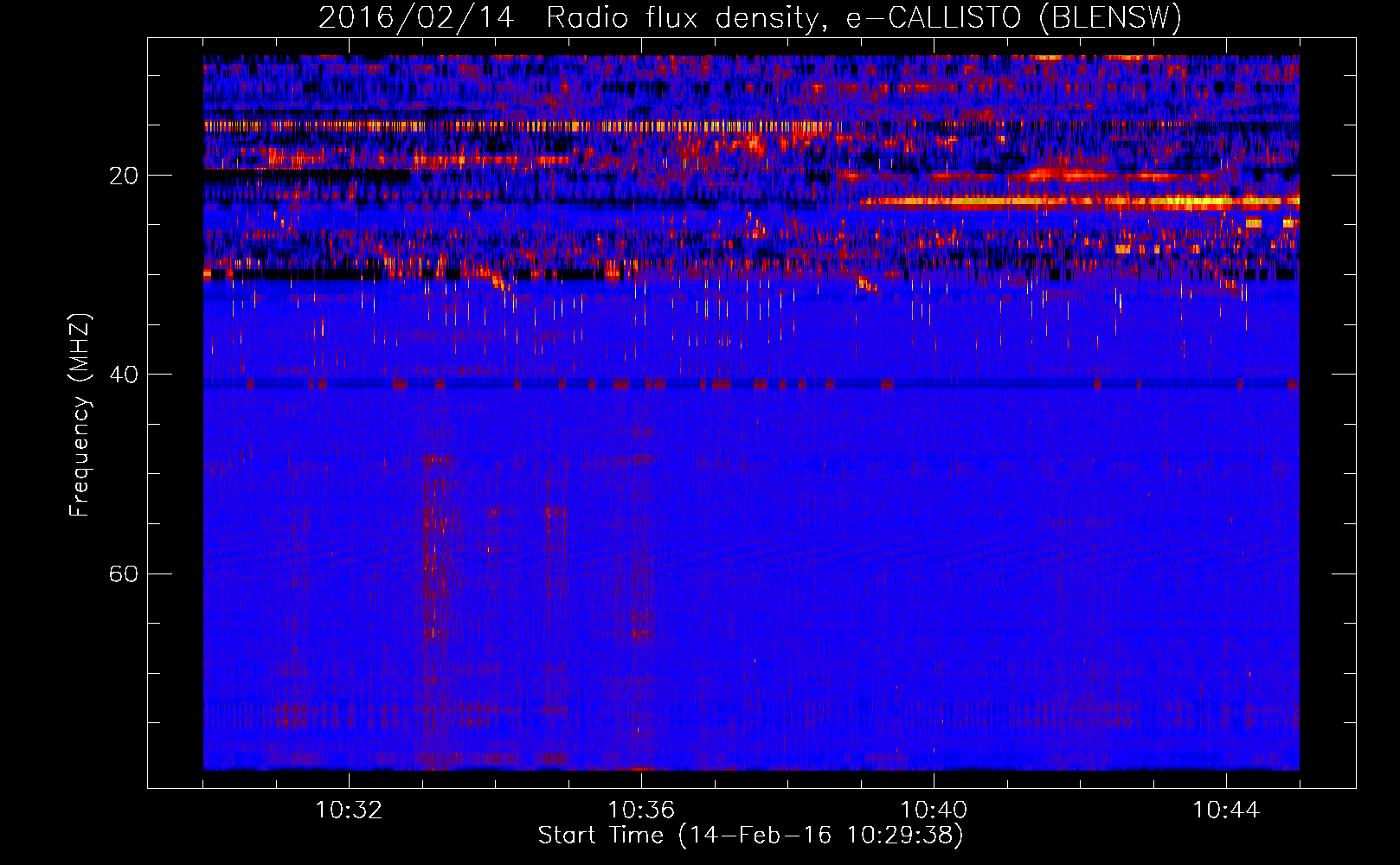
Task: Click the 10:40 time tick label
Action: click(x=934, y=810)
